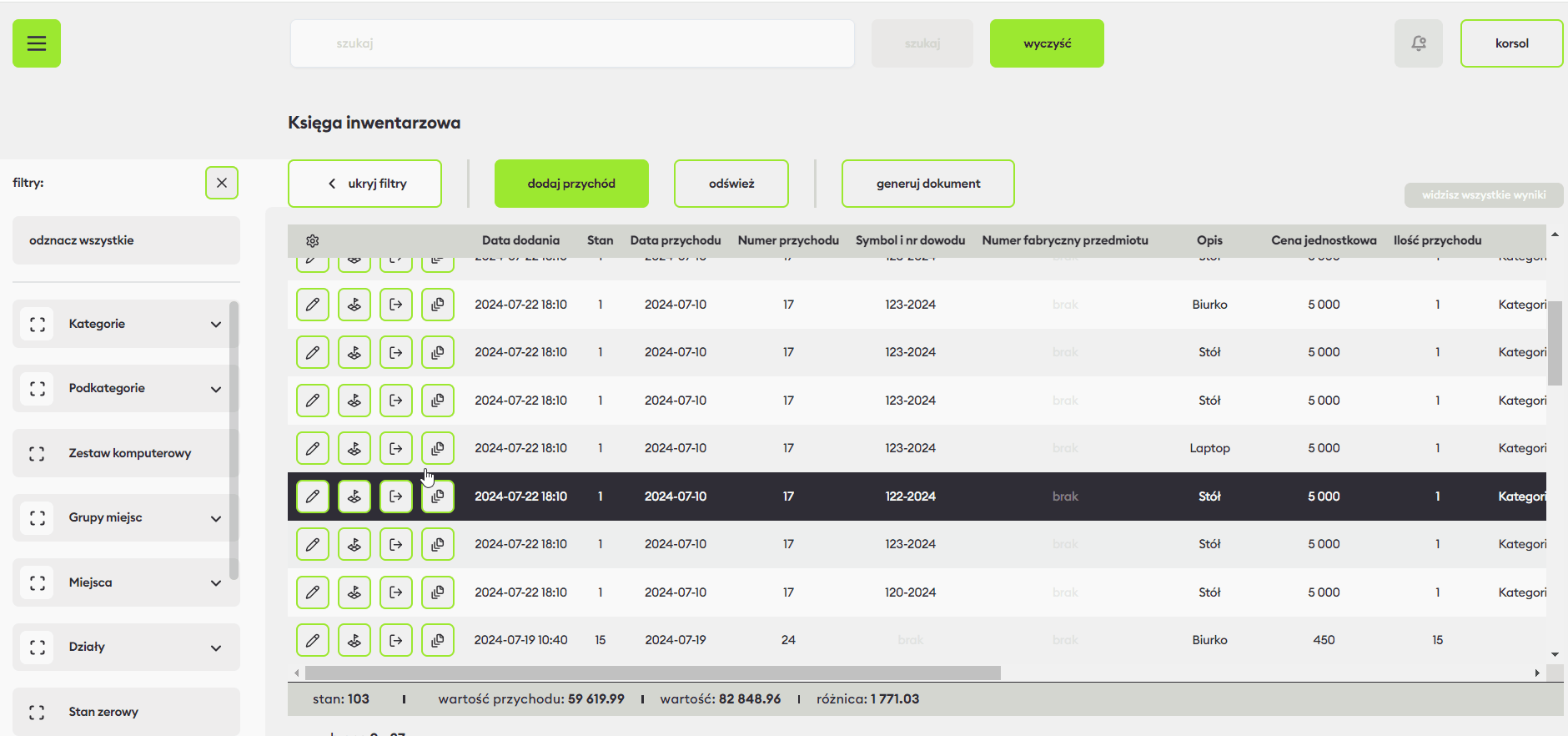Open the green hamburger menu
The image size is (1568, 736).
coord(37,43)
